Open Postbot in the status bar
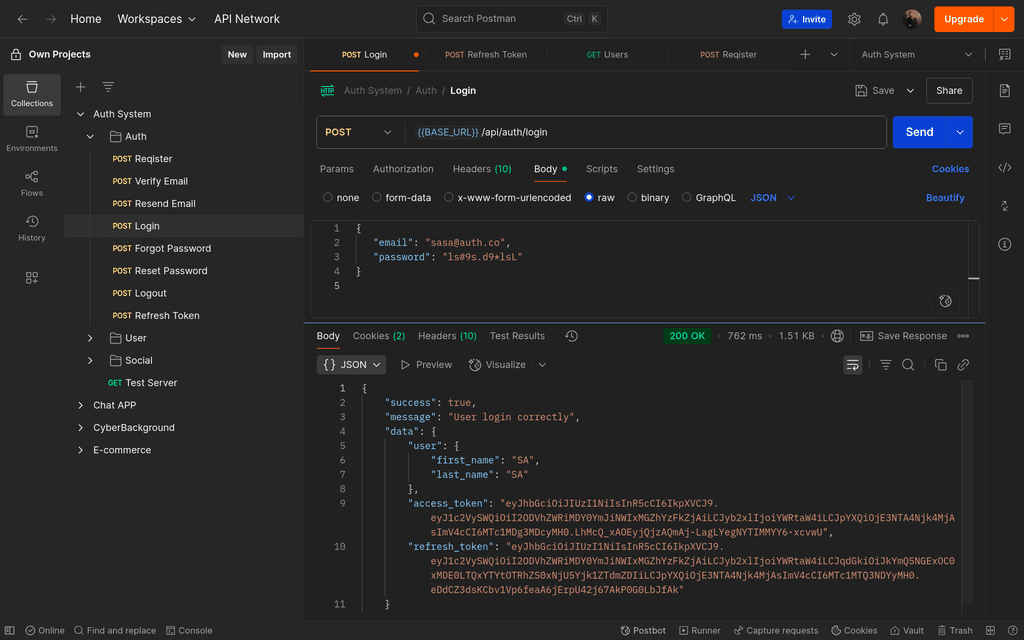The image size is (1024, 640). (x=643, y=630)
